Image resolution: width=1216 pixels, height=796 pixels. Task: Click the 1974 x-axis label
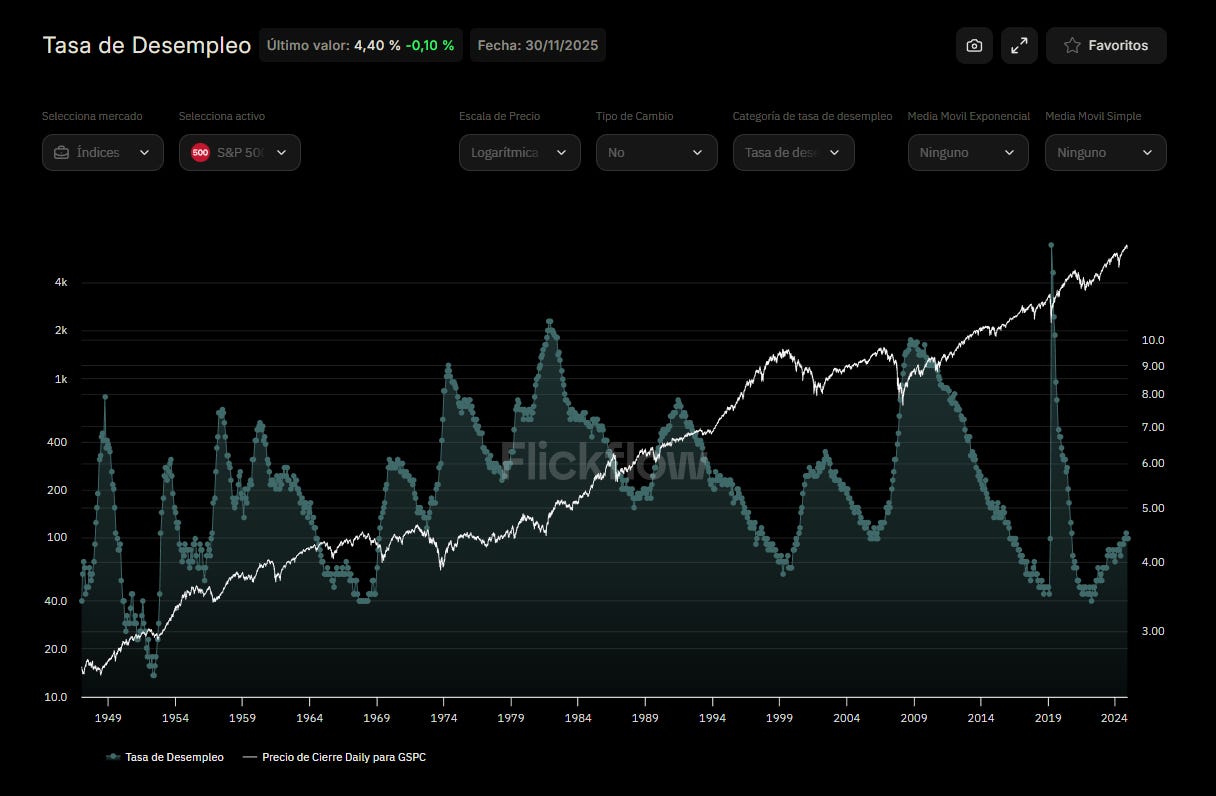click(444, 718)
